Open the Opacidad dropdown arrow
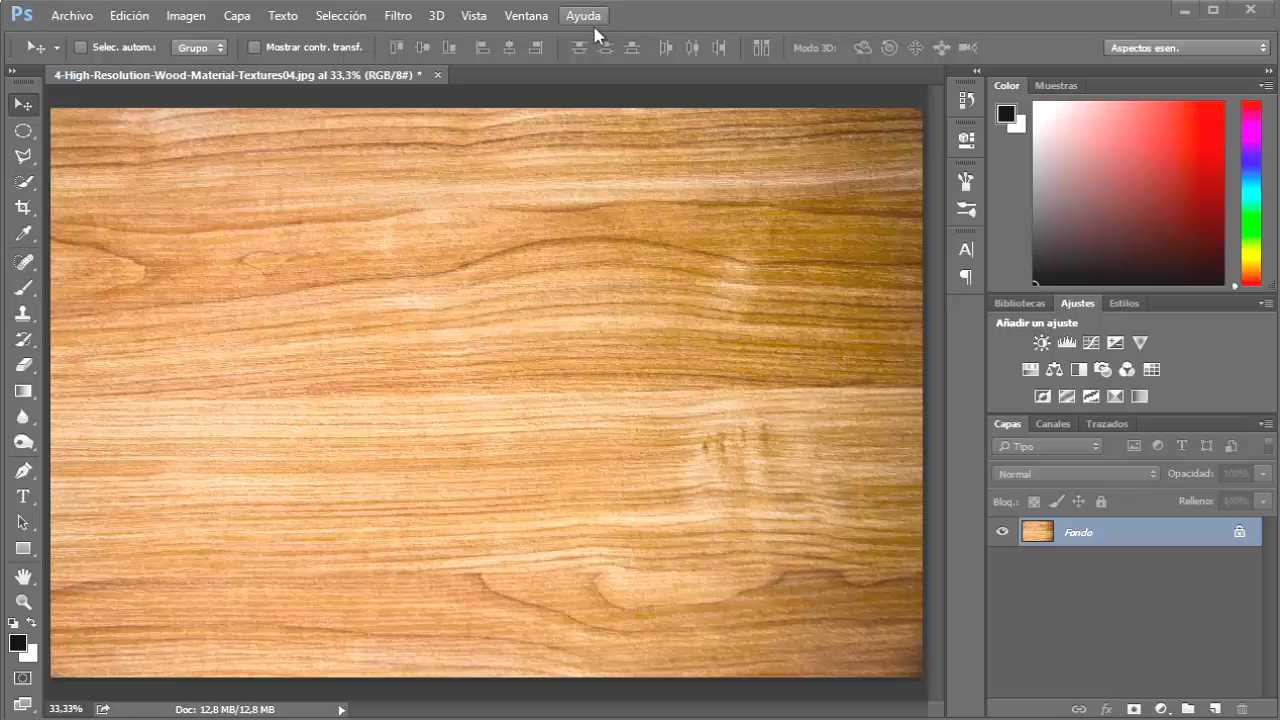The width and height of the screenshot is (1280, 720). [1263, 474]
